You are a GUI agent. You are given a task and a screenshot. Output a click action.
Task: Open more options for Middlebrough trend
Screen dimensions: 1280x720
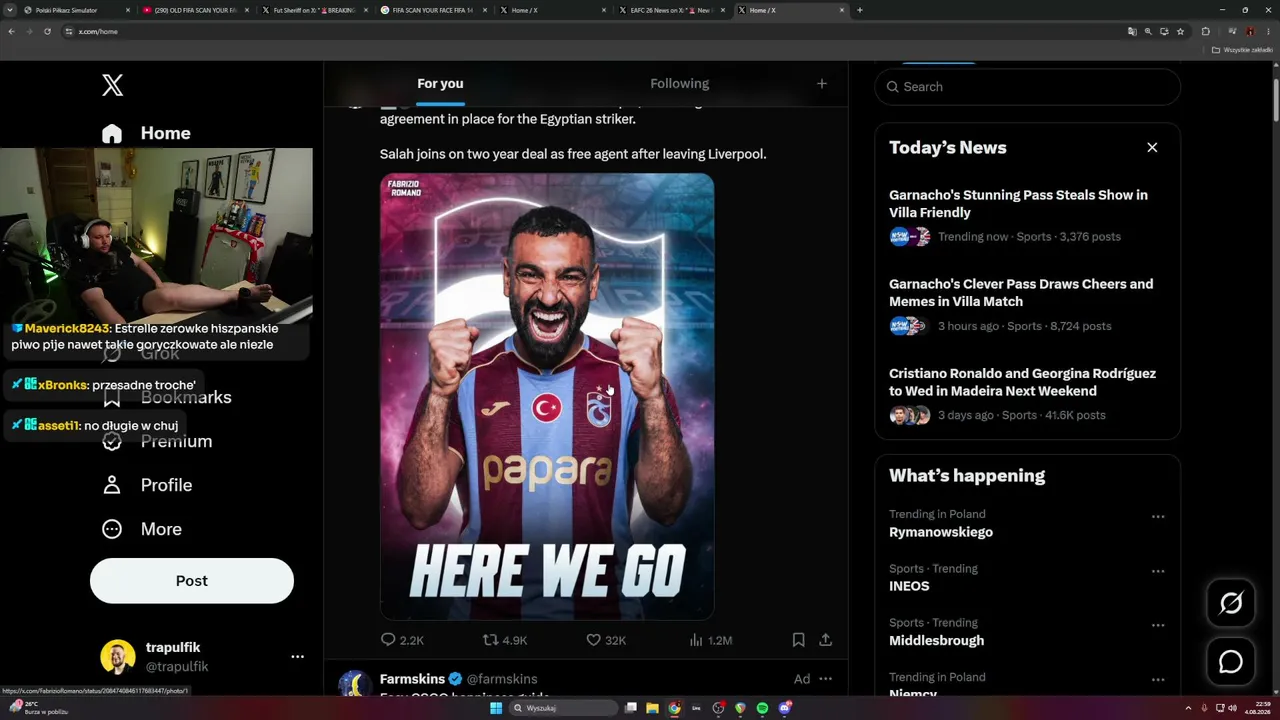tap(1158, 625)
